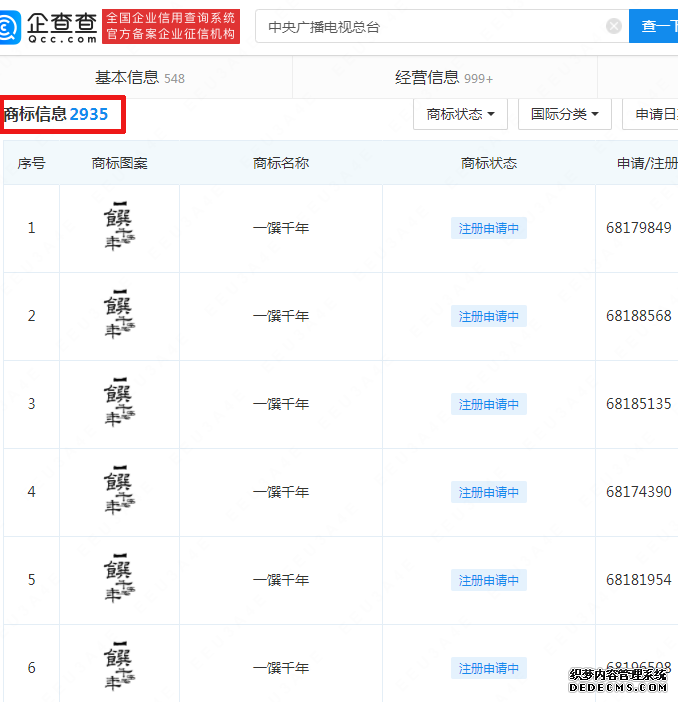
Task: Open 一馔千年 trademark name in row 6
Action: tap(281, 668)
